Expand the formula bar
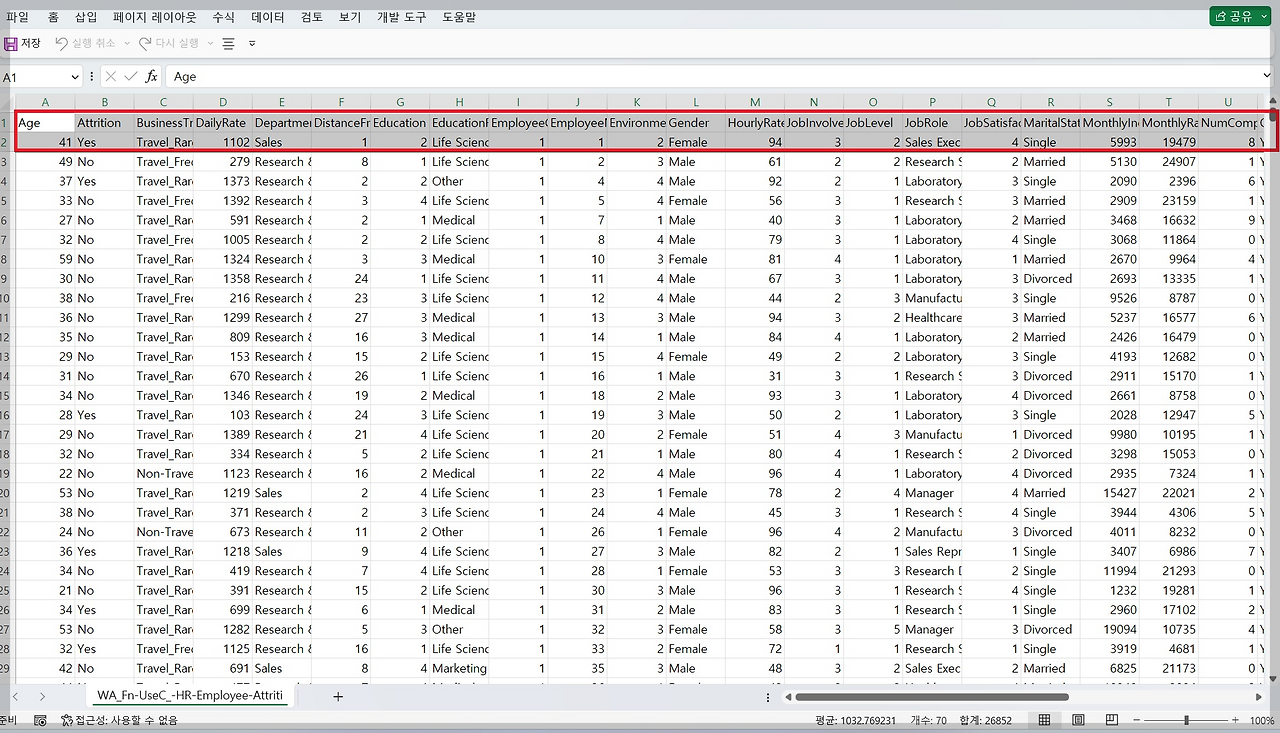 click(x=1268, y=77)
